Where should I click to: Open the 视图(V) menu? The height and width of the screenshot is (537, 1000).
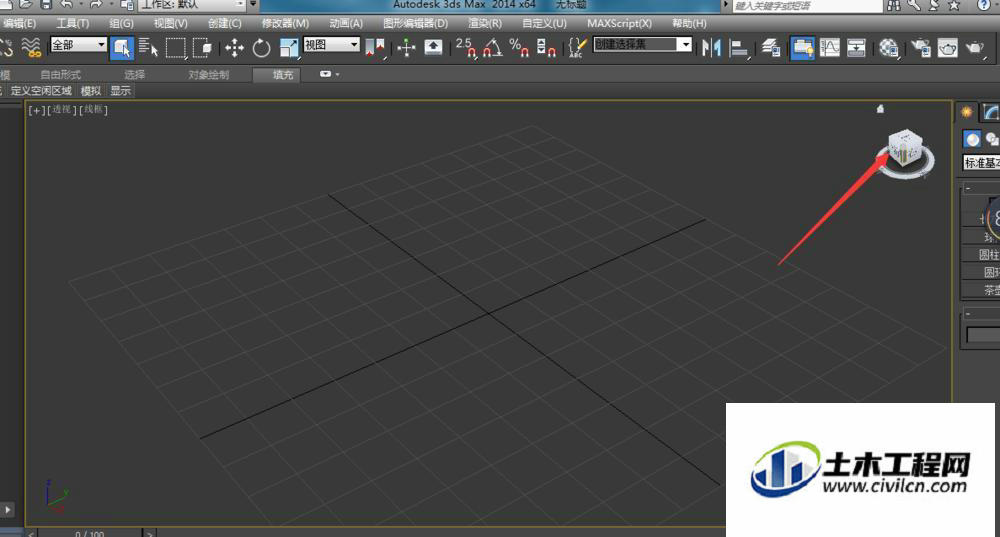pyautogui.click(x=170, y=23)
